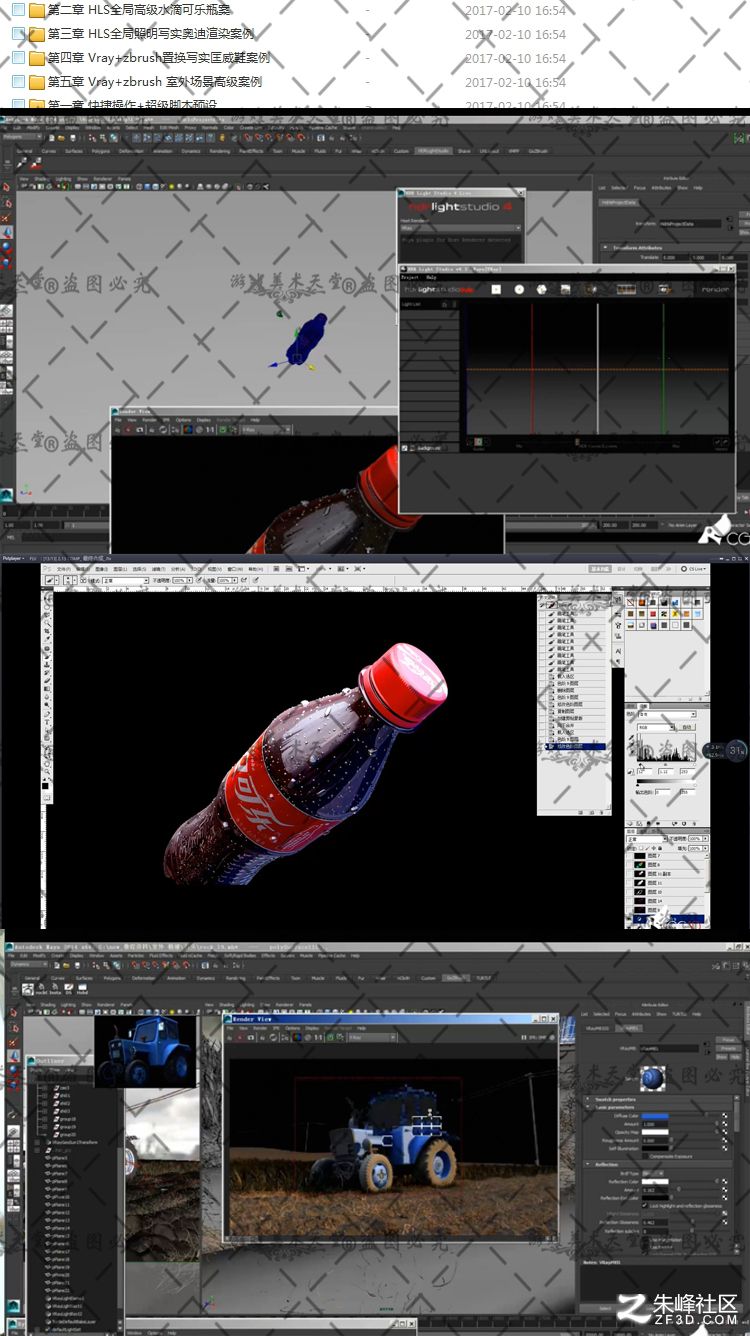Toggle the light checkbox in HDR Light Studio list
Image resolution: width=750 pixels, height=1336 pixels.
click(x=405, y=450)
